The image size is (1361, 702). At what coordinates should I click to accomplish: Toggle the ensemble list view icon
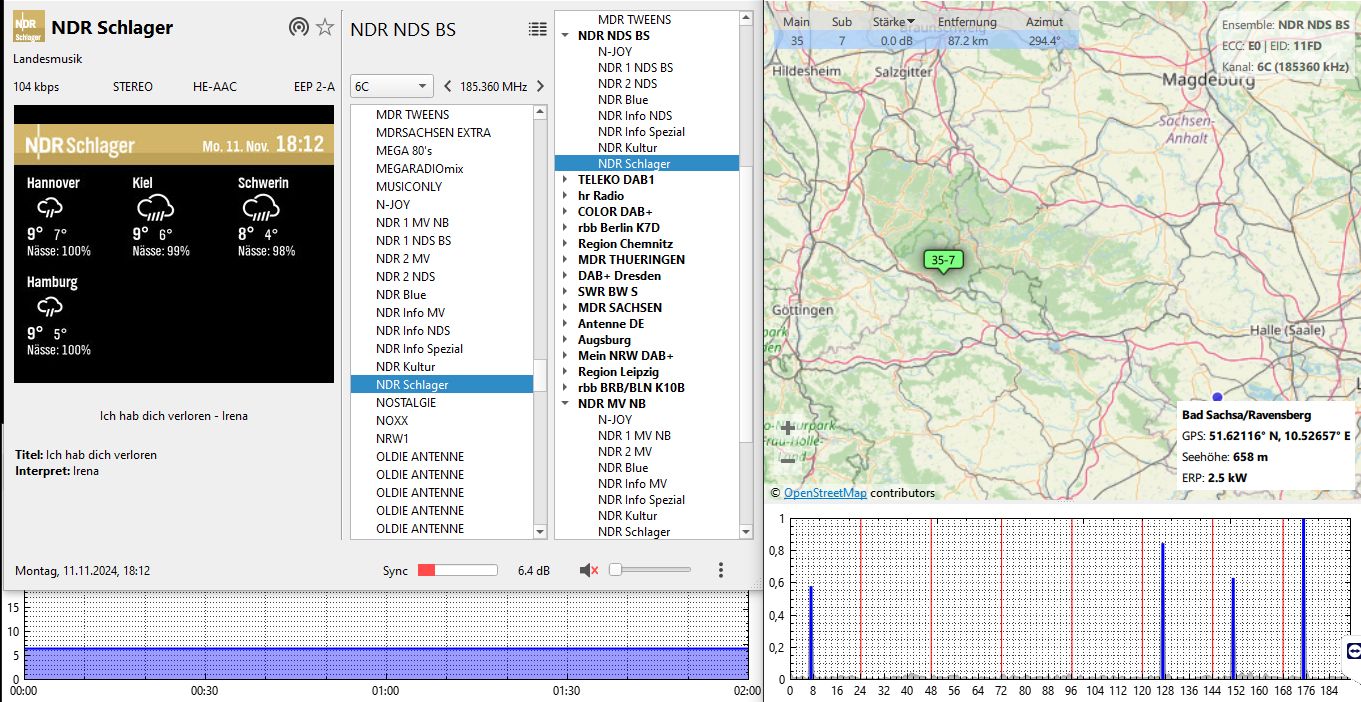click(538, 29)
